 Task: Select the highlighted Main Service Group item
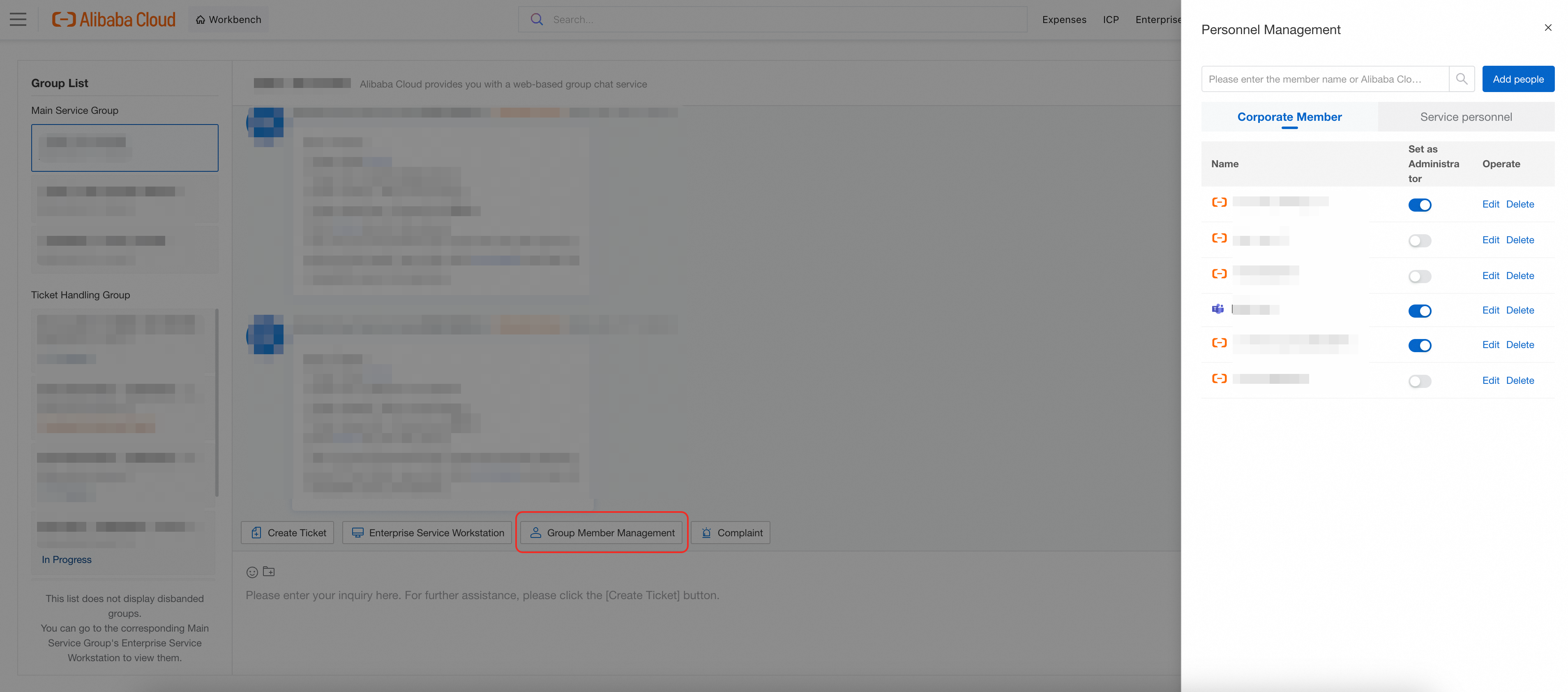[x=125, y=148]
